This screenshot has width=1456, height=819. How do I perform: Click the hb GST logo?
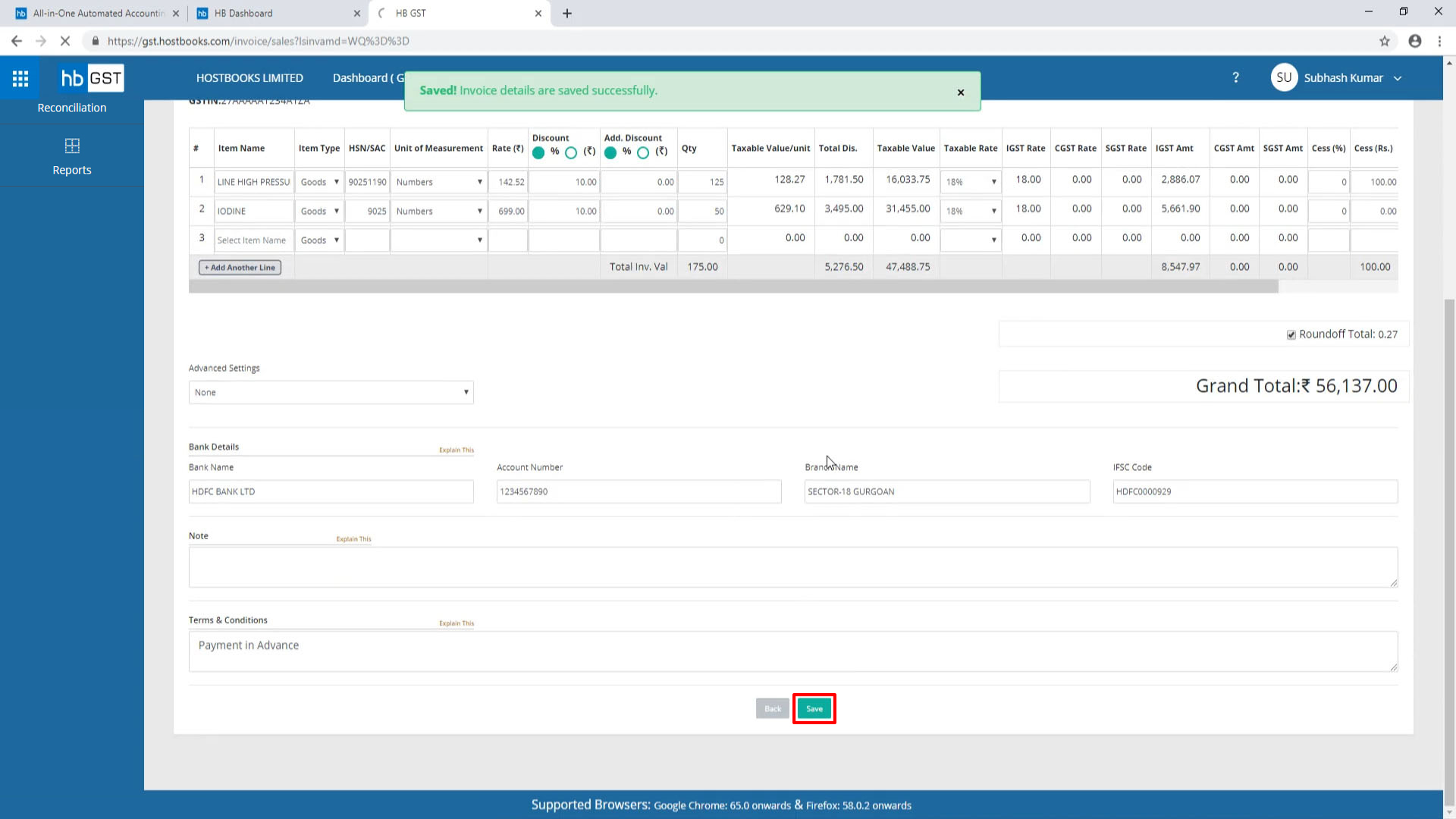click(92, 78)
